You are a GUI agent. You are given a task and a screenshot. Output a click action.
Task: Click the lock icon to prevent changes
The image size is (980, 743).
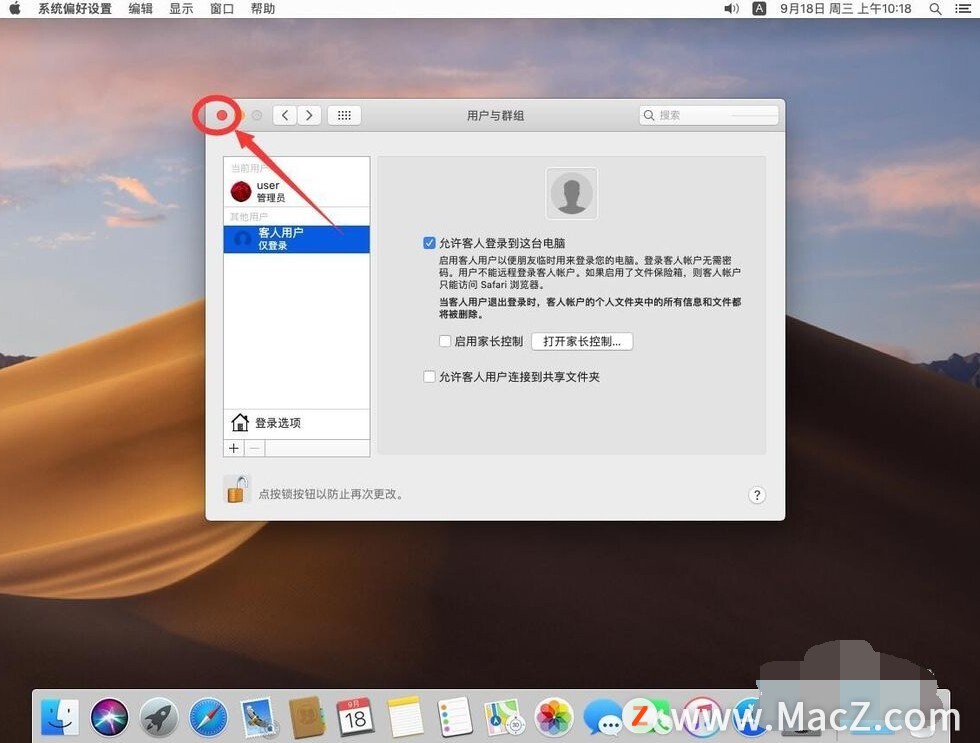click(x=237, y=489)
